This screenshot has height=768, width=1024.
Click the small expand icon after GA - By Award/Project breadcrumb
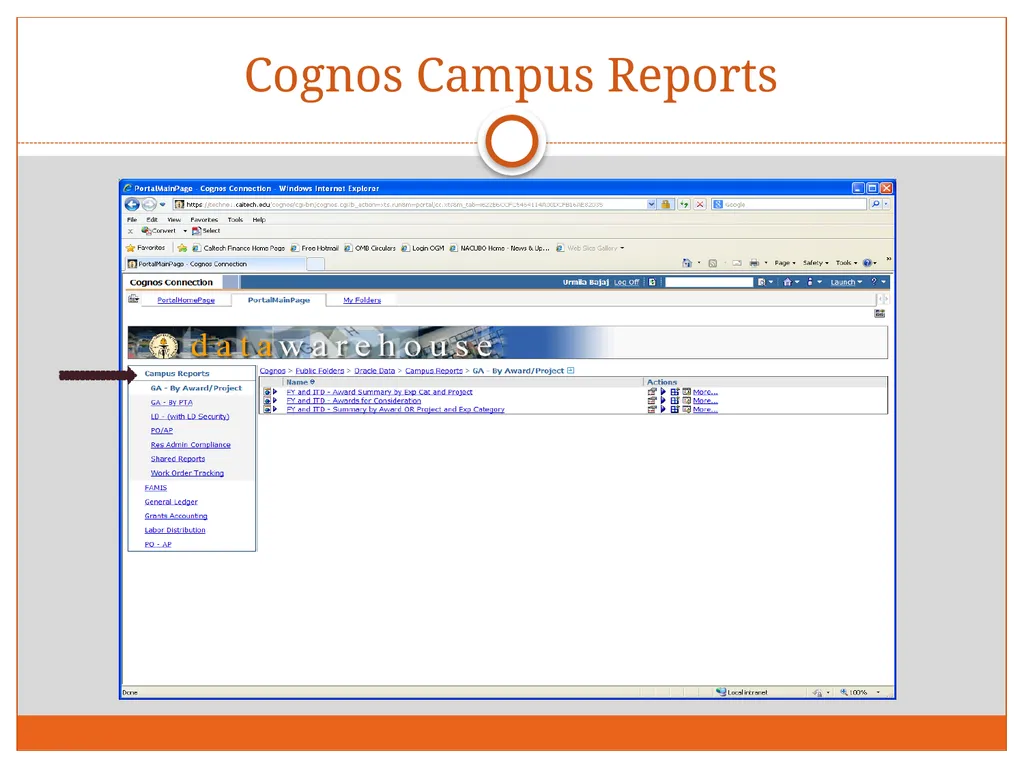571,370
